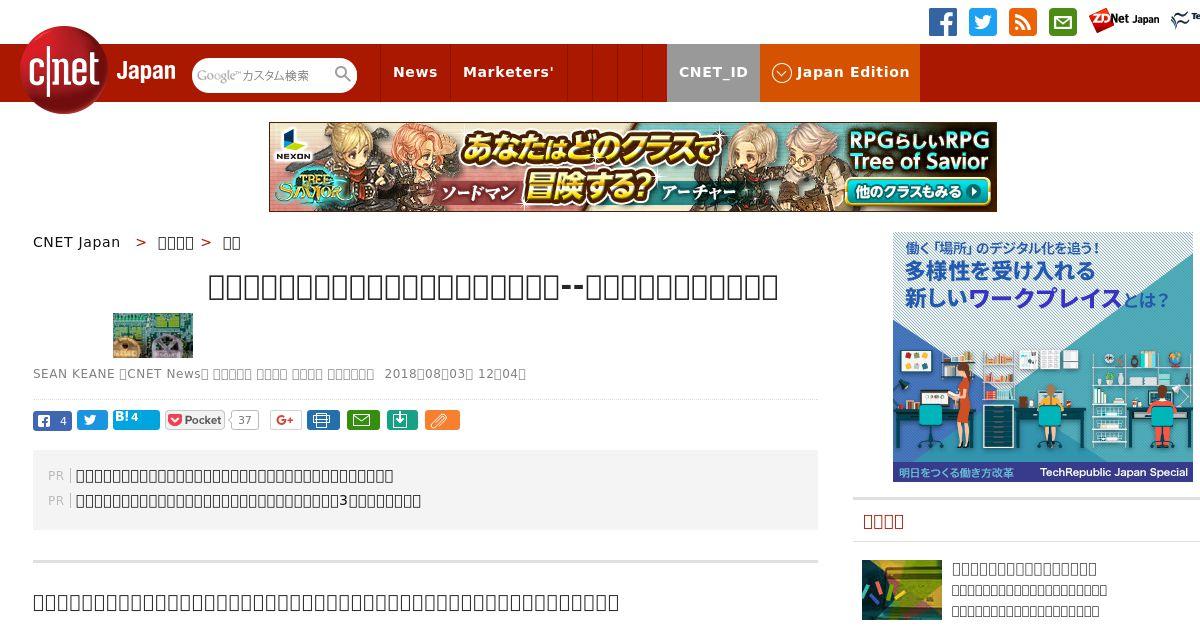The height and width of the screenshot is (630, 1200).
Task: Click the green mail newsletter icon in header
Action: pyautogui.click(x=1063, y=22)
